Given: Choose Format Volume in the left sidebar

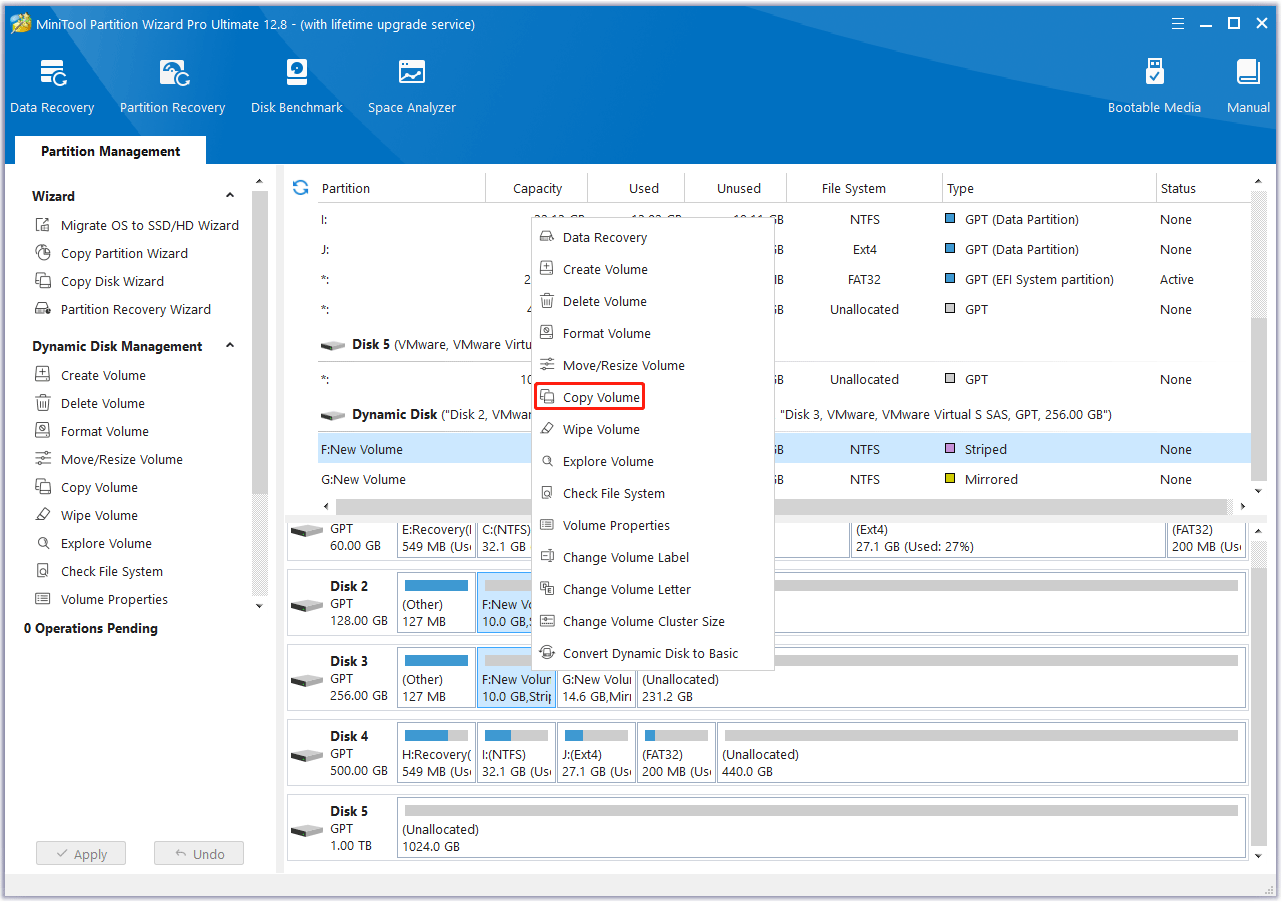Looking at the screenshot, I should (x=91, y=431).
